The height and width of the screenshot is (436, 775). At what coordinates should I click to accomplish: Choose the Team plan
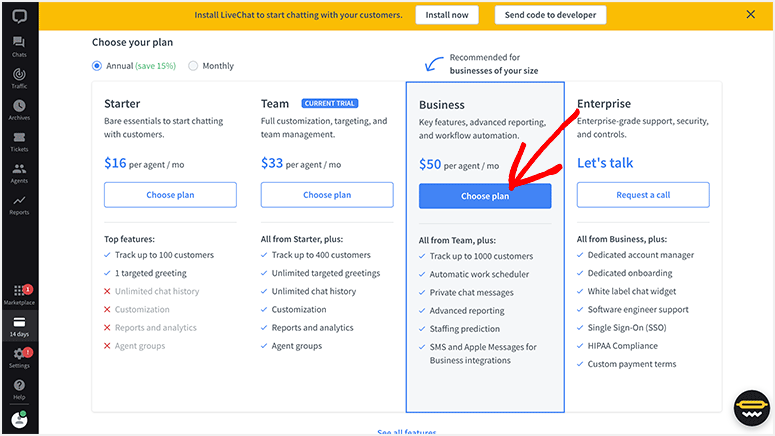tap(327, 195)
